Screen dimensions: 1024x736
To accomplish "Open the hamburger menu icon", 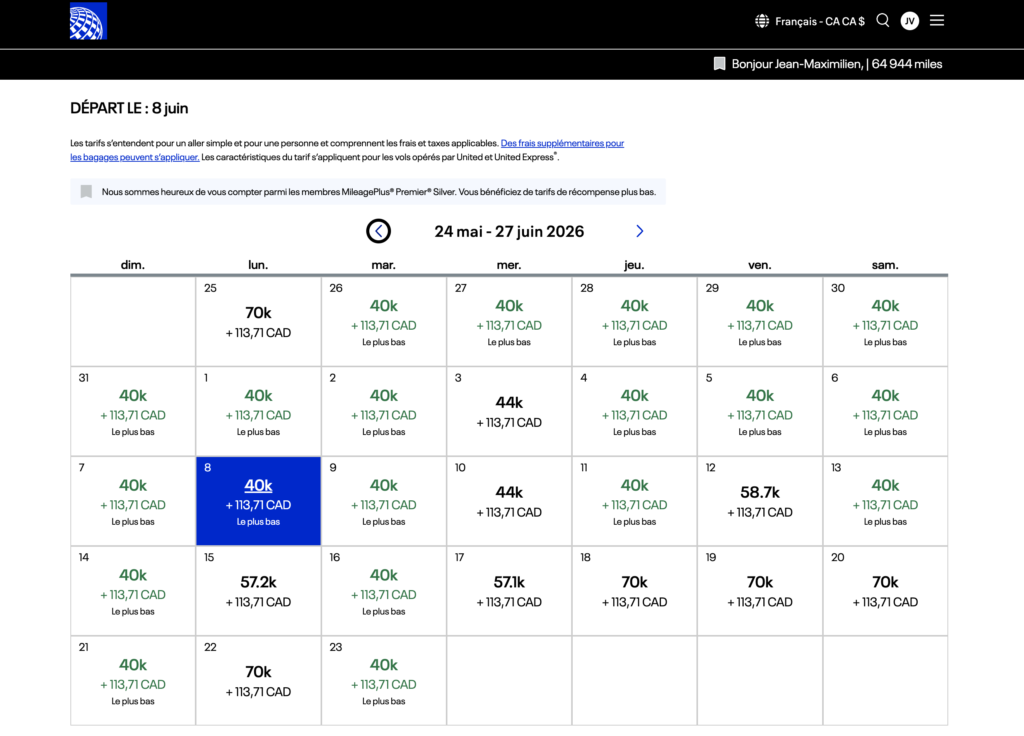I will [x=937, y=21].
